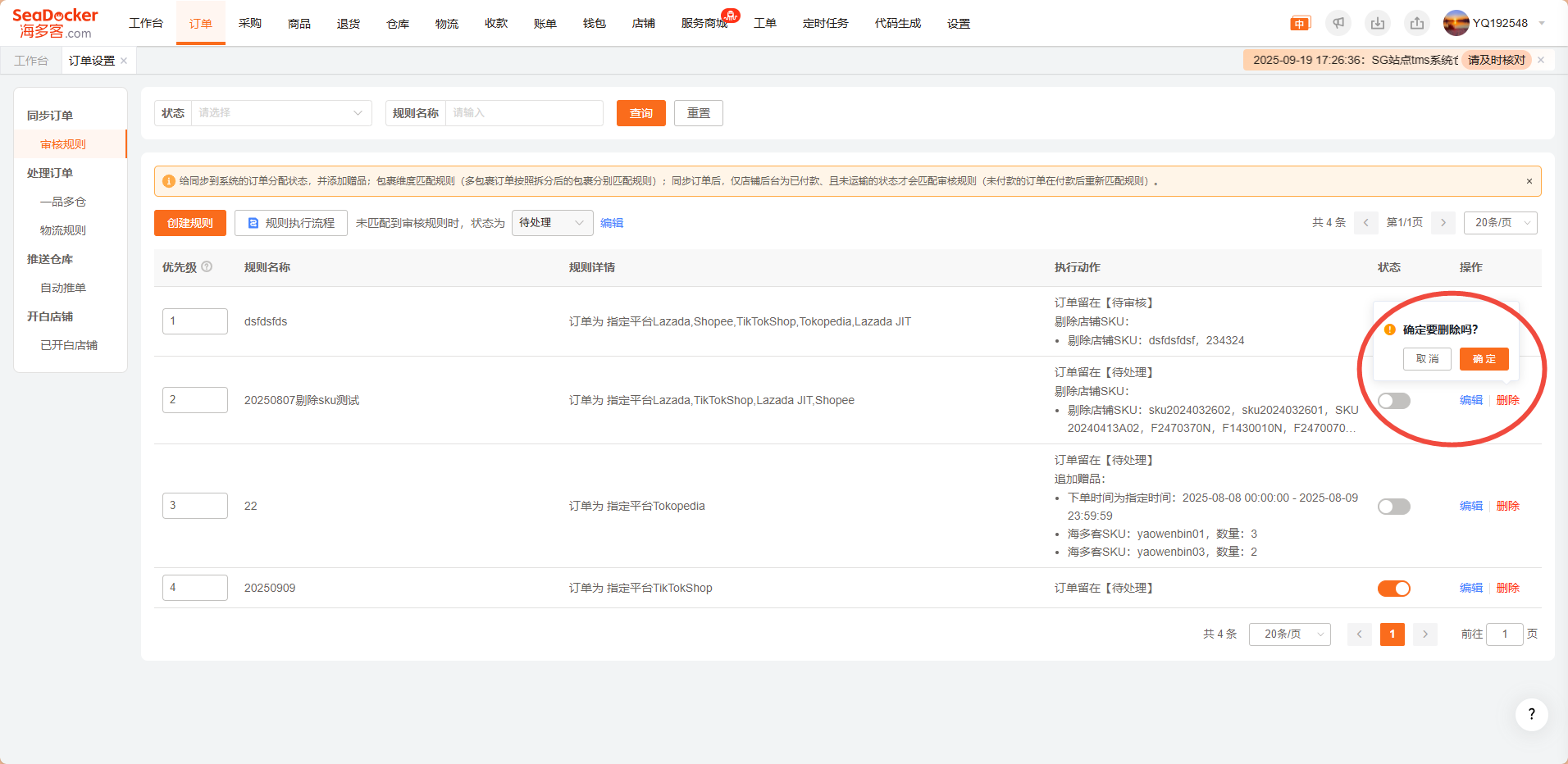
Task: Click the priority help info icon
Action: coord(207,266)
